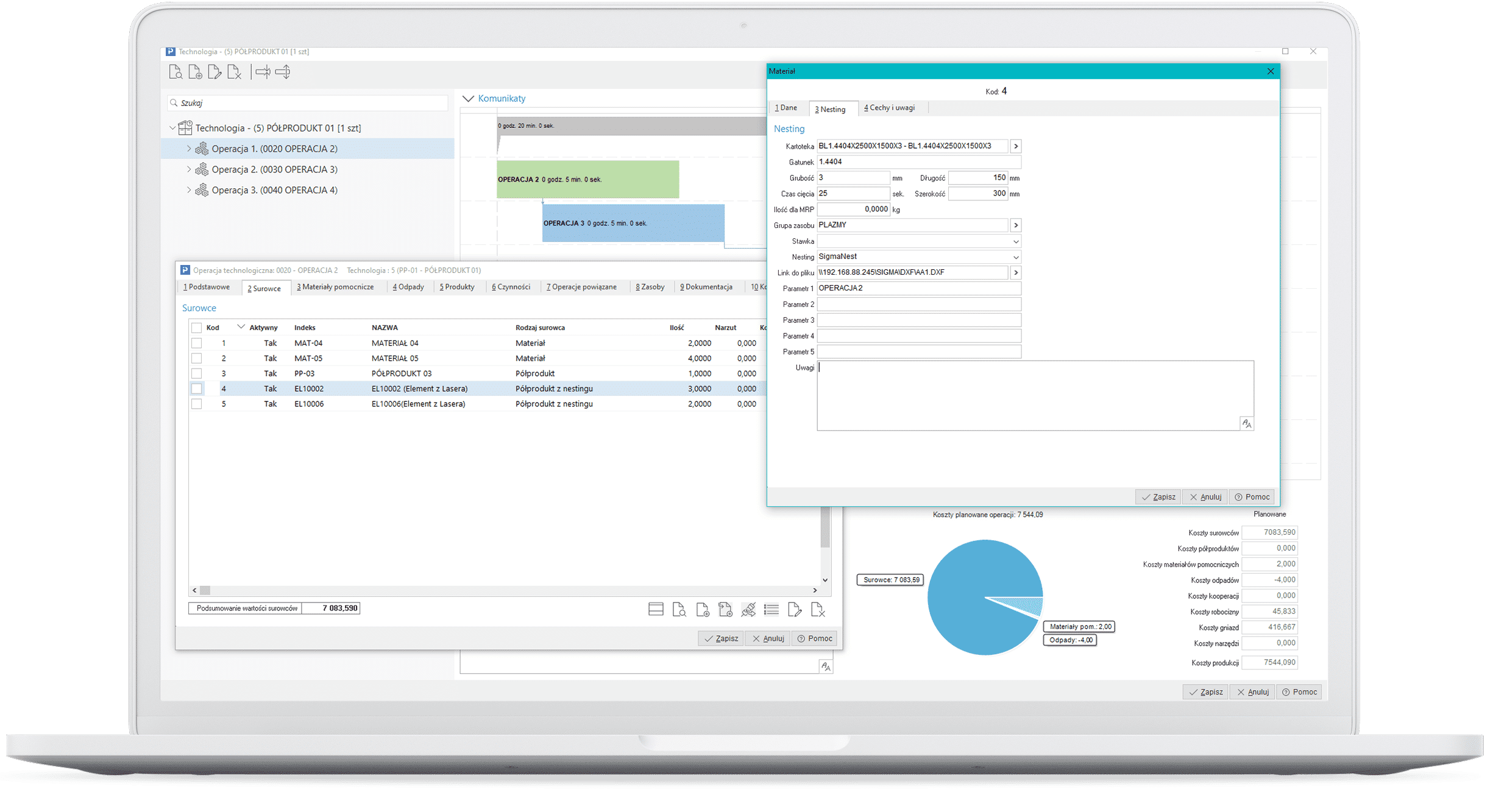Expand Operacja 2 (0030 OPERACJA 3) tree item
The width and height of the screenshot is (1493, 812).
[x=187, y=168]
